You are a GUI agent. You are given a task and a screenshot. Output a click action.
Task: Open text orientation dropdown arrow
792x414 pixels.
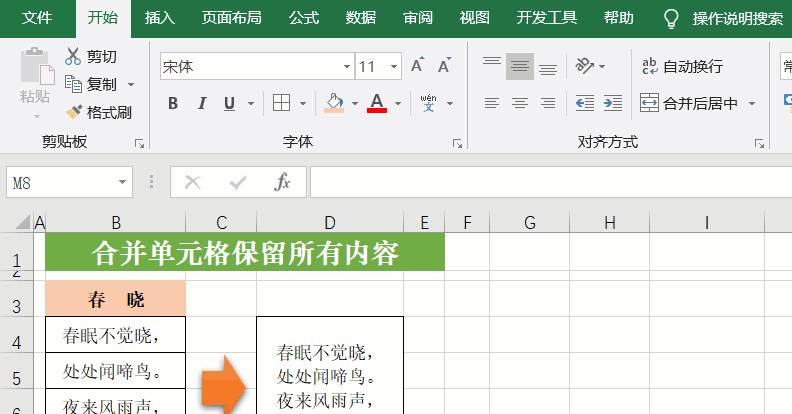point(602,66)
